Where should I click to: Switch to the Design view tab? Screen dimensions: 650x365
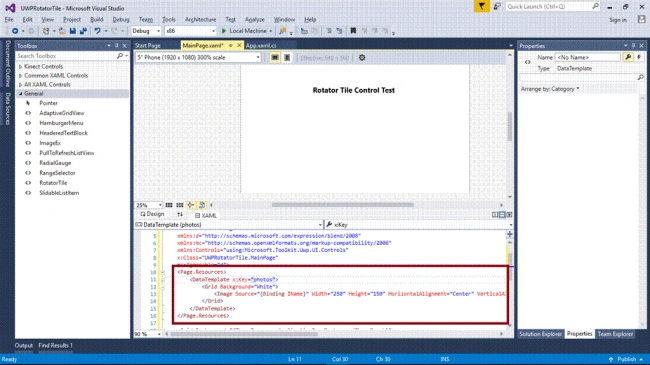click(x=152, y=214)
